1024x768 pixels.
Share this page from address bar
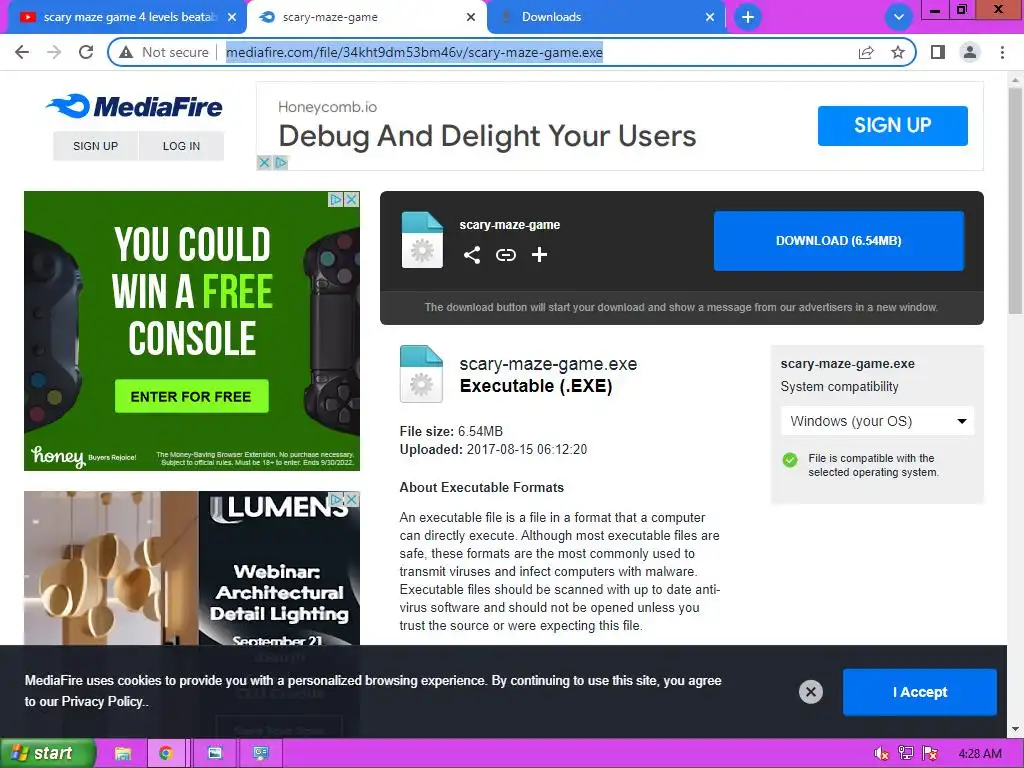click(866, 52)
